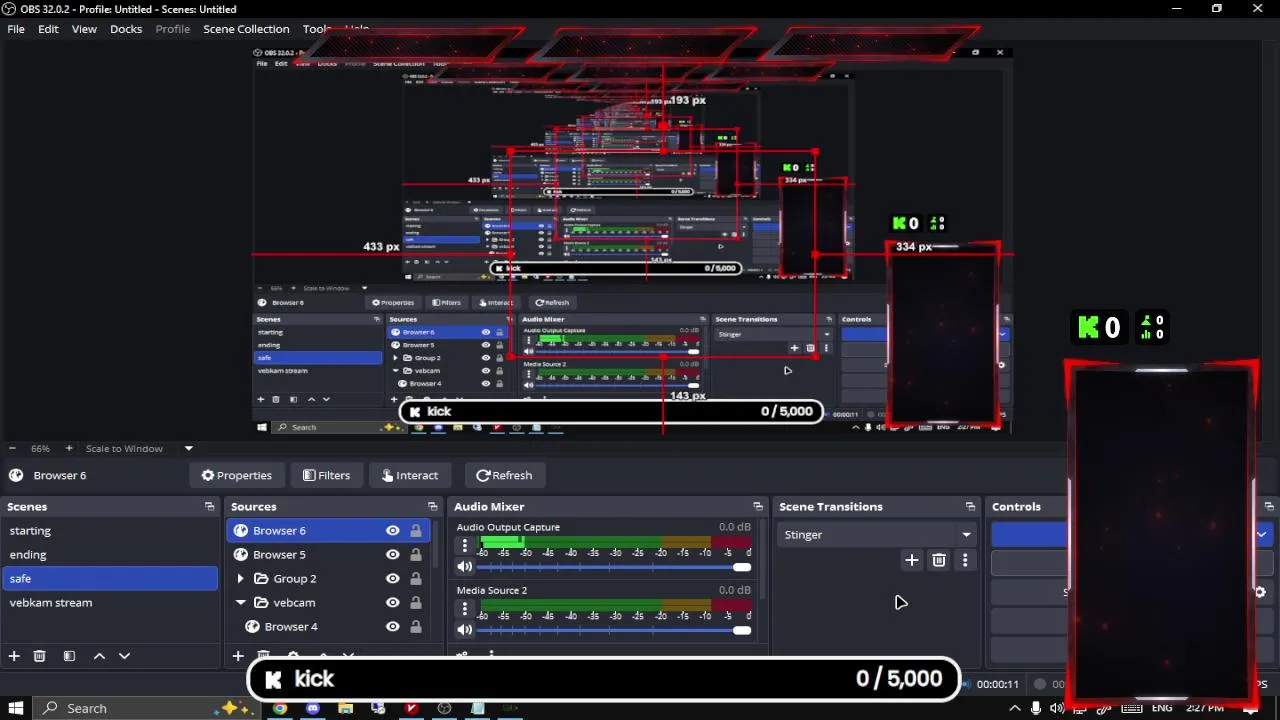
Task: Toggle lock on Group 2
Action: pos(416,579)
